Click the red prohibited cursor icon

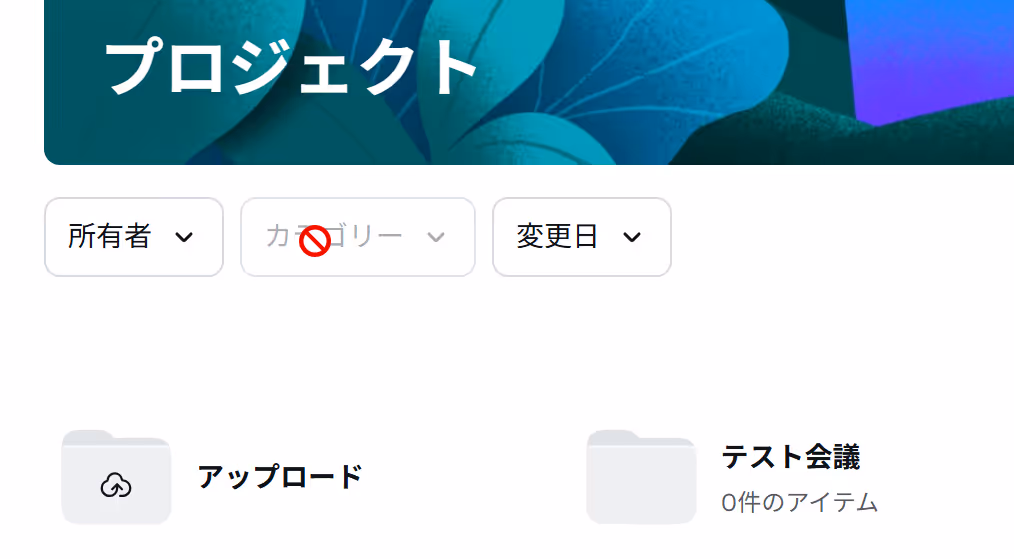coord(315,241)
